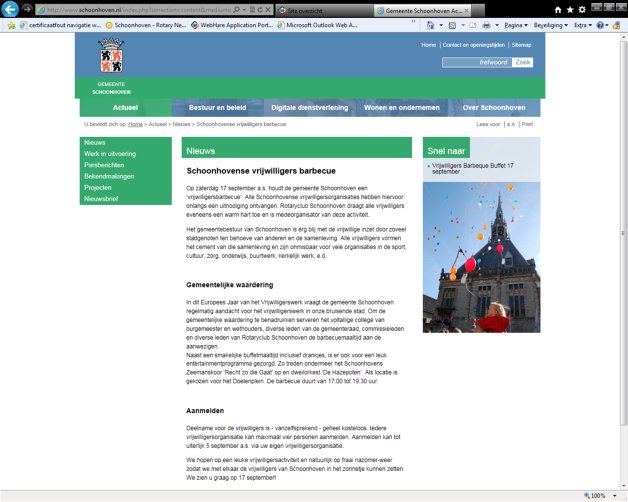Click the zoom magnifier icon in status bar
Viewport: 628px width, 502px height.
pyautogui.click(x=587, y=496)
